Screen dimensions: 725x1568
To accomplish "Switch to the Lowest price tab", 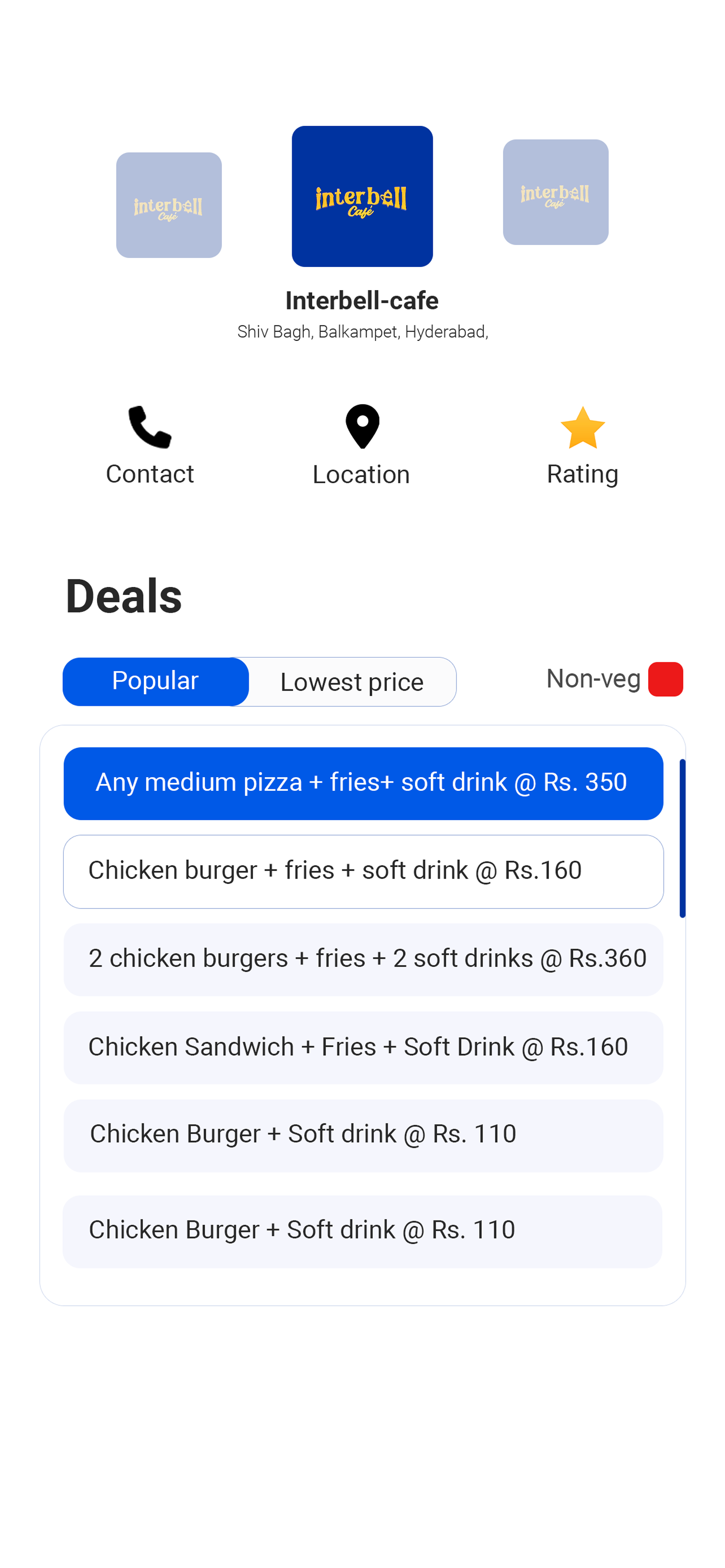I will (352, 682).
